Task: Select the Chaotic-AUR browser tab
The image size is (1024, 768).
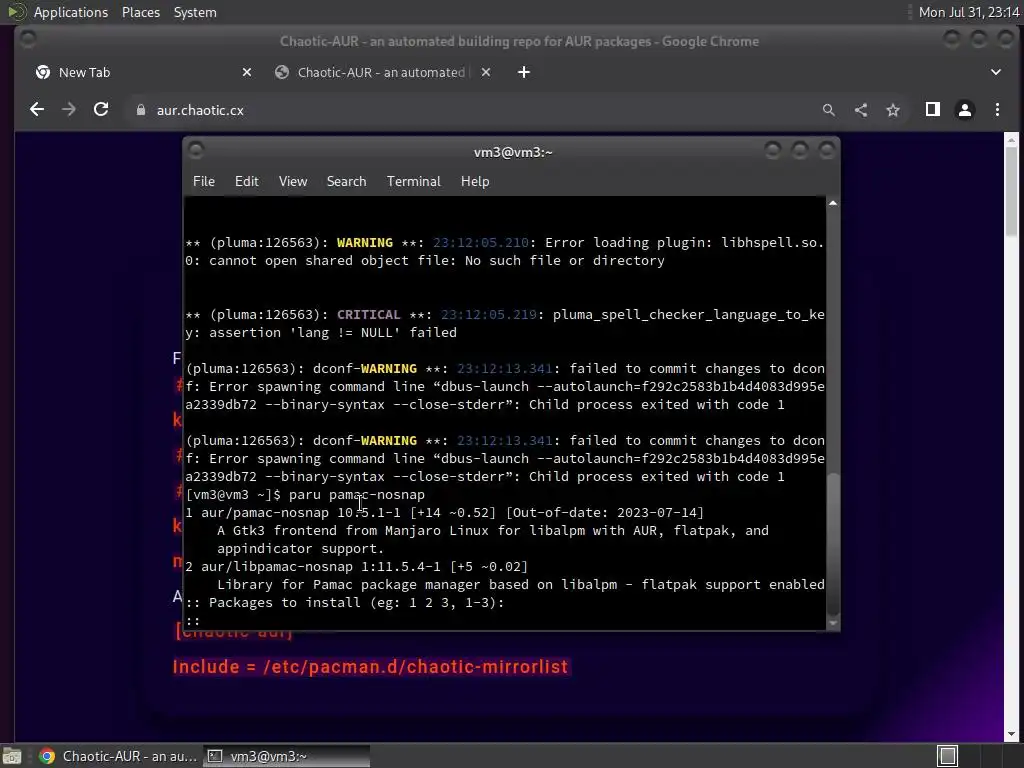Action: (x=382, y=72)
